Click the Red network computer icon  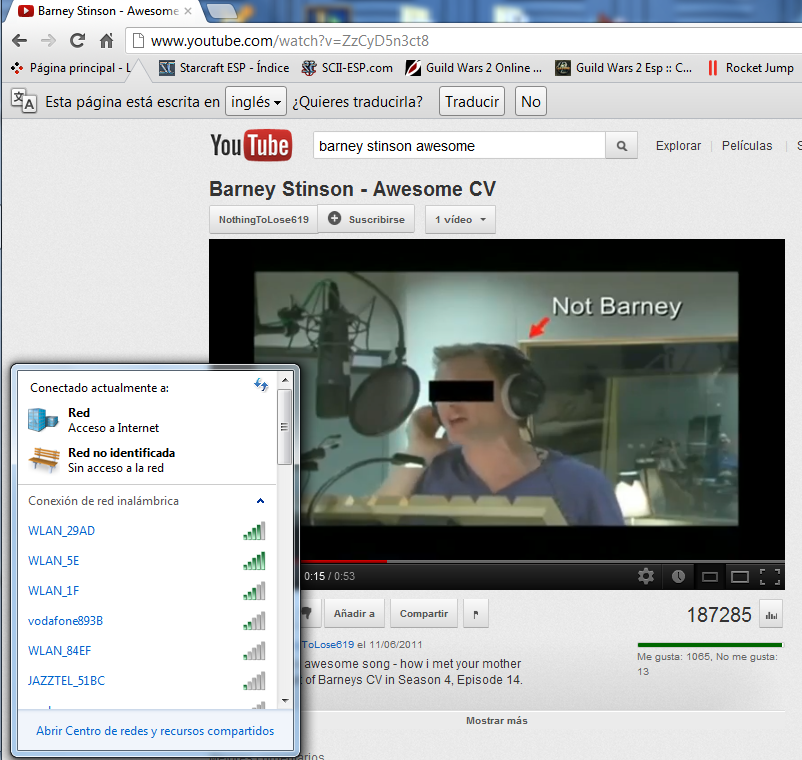[x=43, y=420]
